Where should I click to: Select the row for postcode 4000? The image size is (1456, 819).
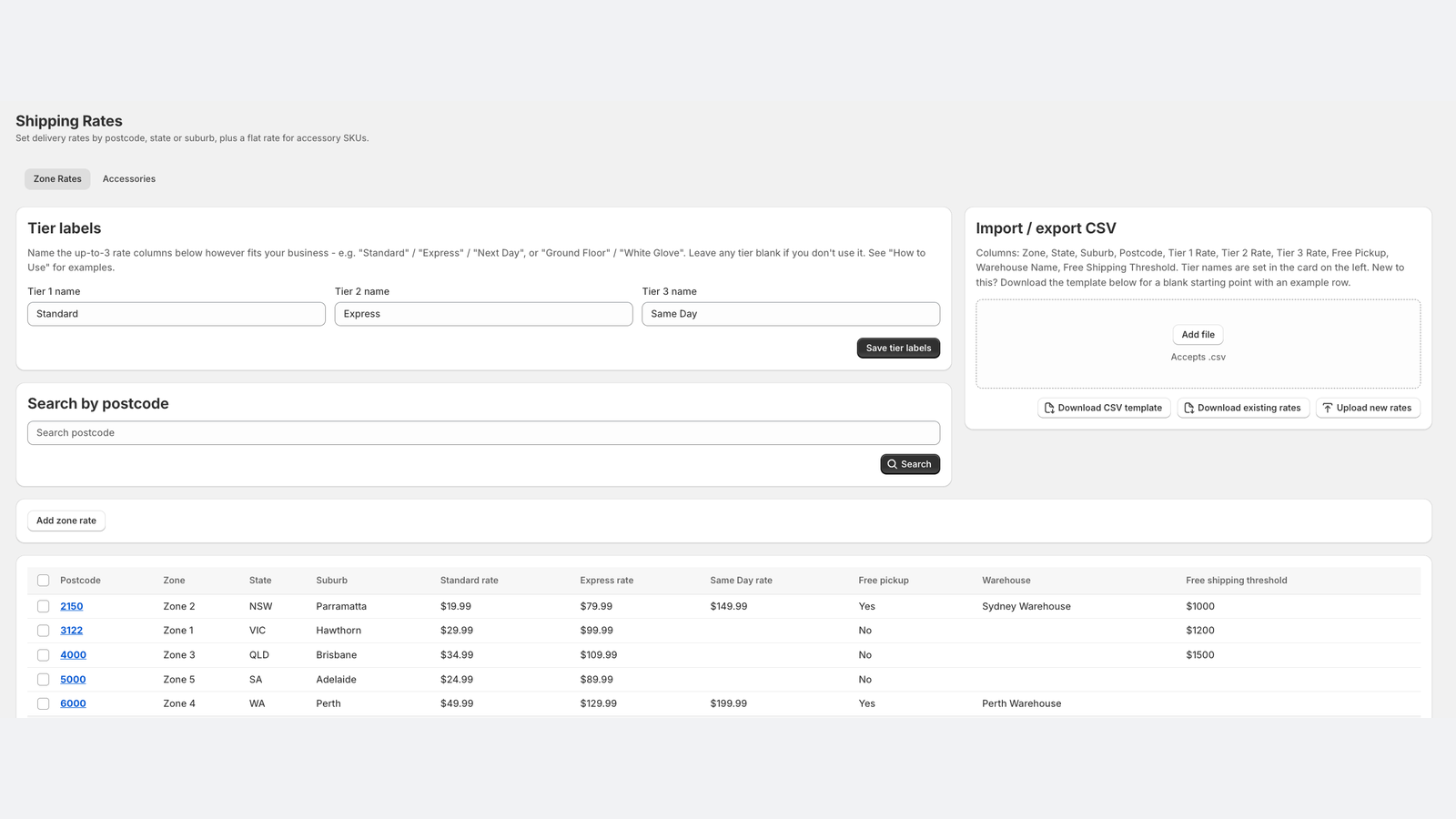(43, 655)
